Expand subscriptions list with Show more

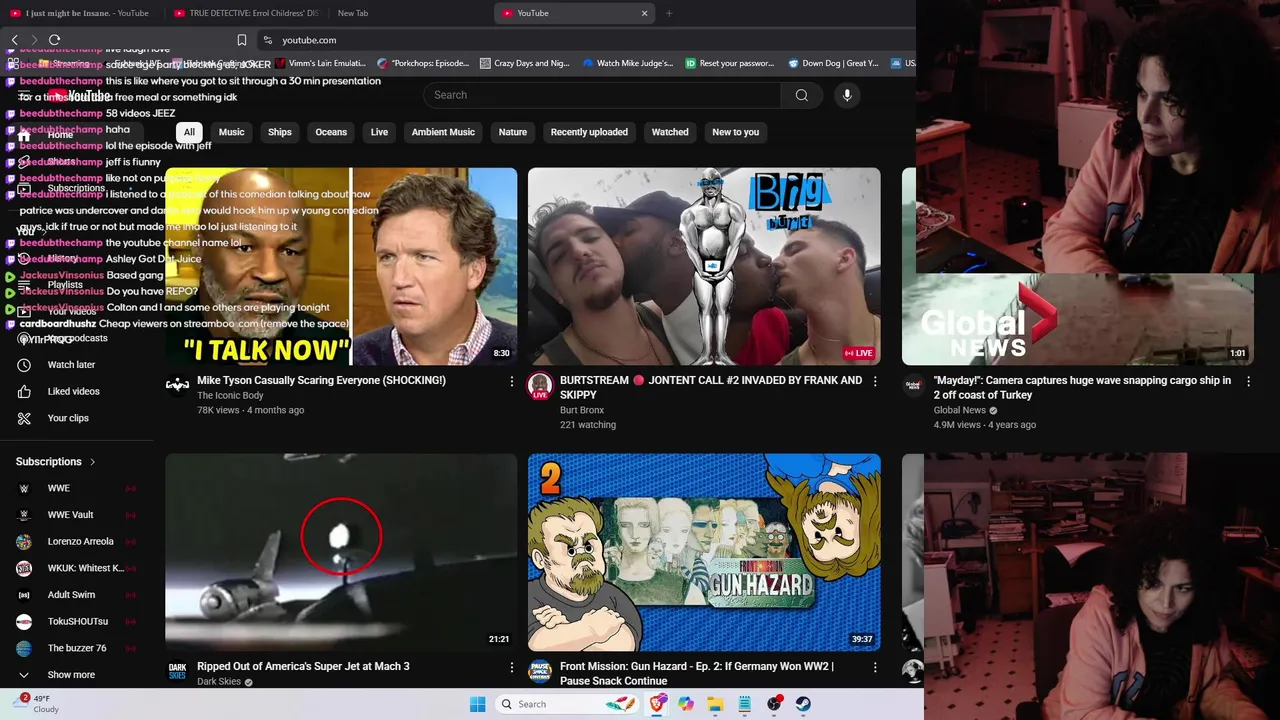click(71, 675)
